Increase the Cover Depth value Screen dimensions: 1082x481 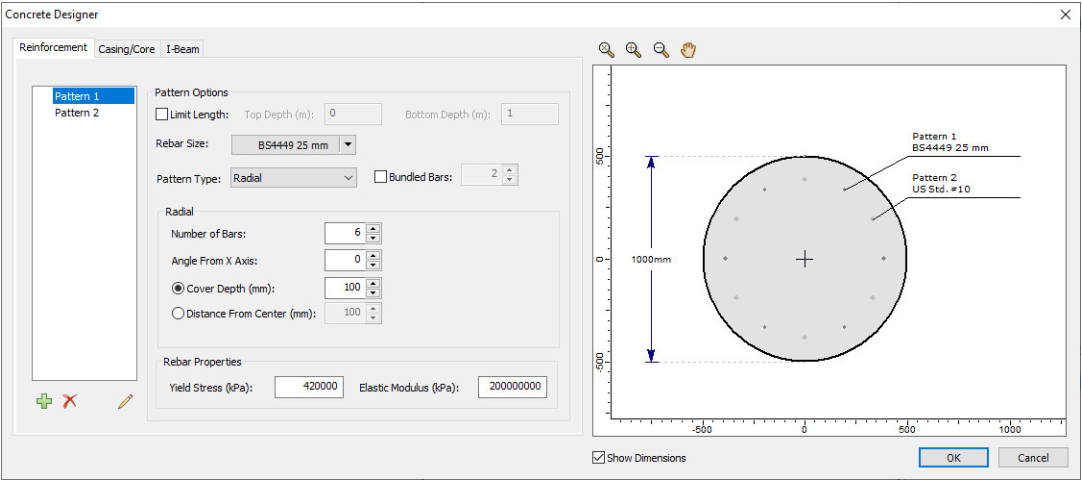click(x=373, y=283)
